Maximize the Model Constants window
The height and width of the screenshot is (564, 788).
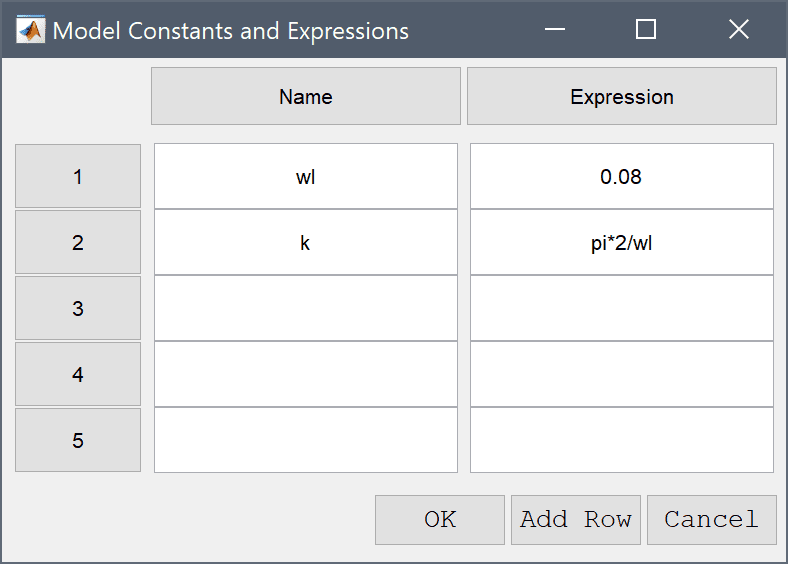(x=645, y=29)
